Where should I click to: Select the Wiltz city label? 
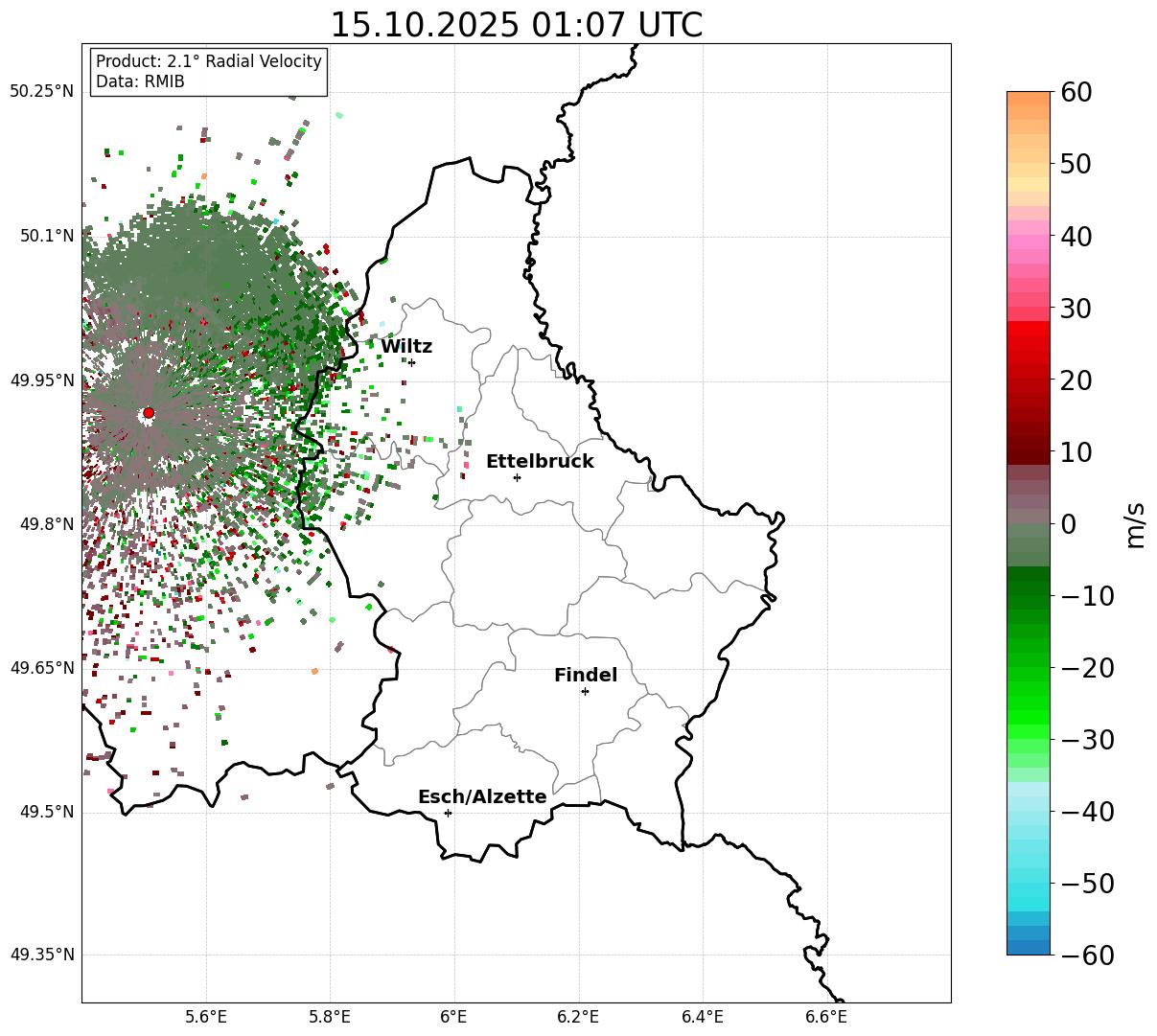click(x=406, y=347)
